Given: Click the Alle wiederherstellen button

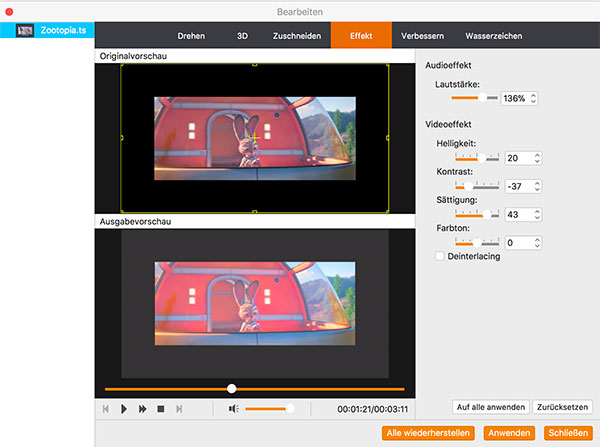Looking at the screenshot, I should point(428,433).
